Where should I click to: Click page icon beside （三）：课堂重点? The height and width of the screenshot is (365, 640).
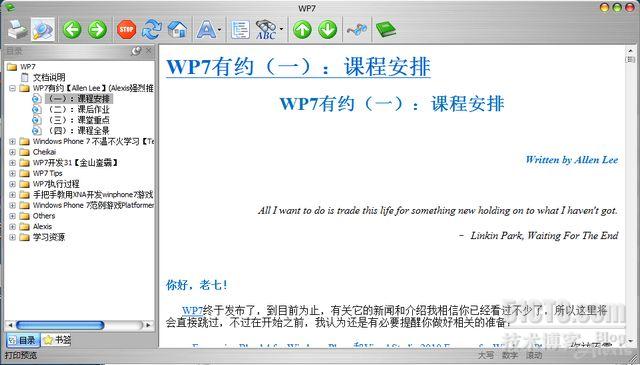coord(37,120)
